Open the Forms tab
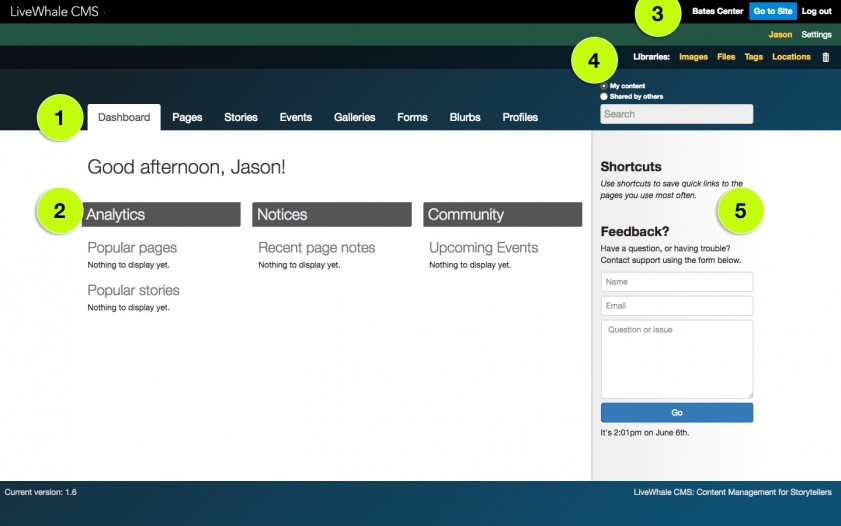Screen dimensions: 841x526 pos(412,117)
